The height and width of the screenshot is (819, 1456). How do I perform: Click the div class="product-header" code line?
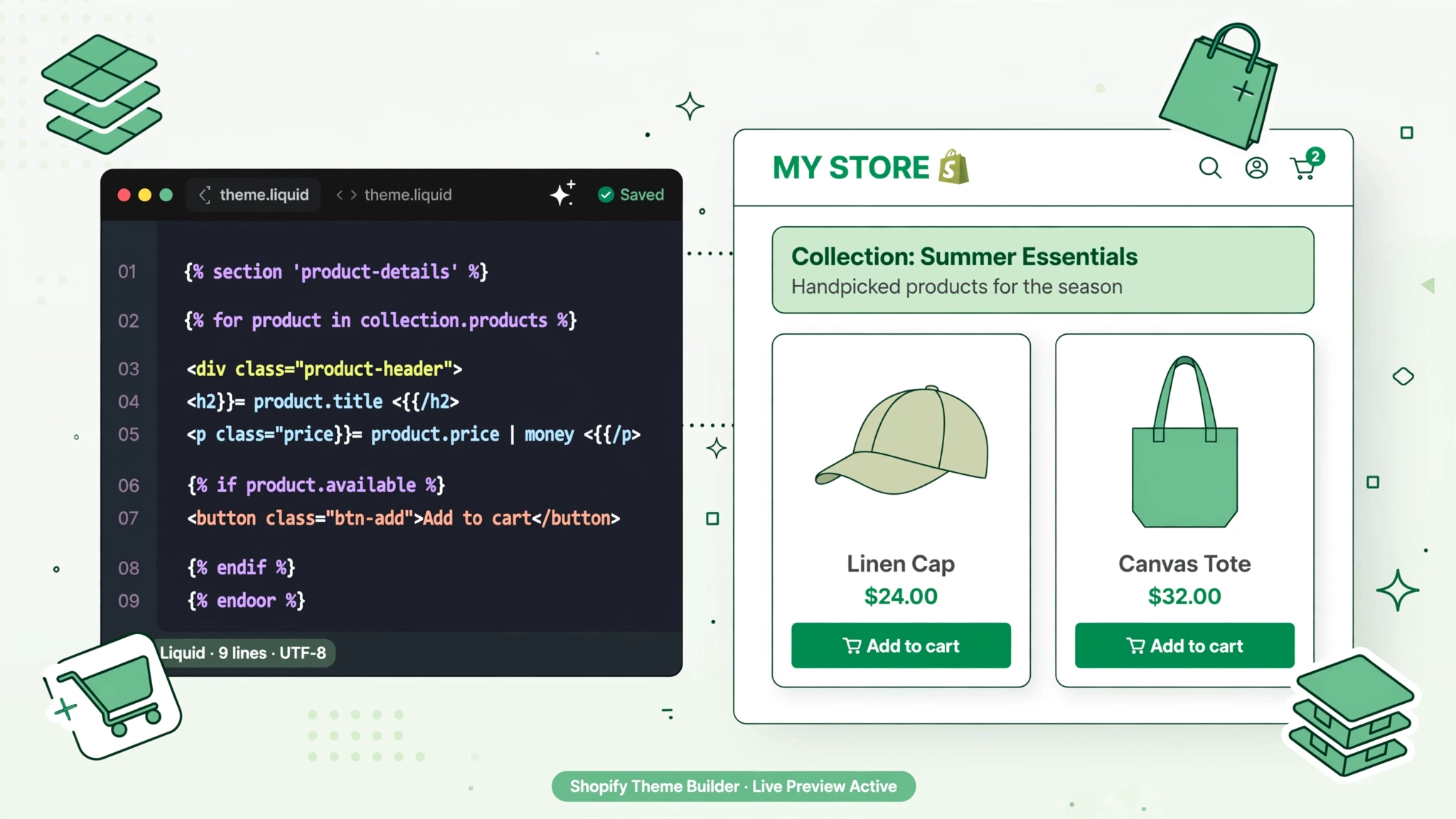coord(324,369)
